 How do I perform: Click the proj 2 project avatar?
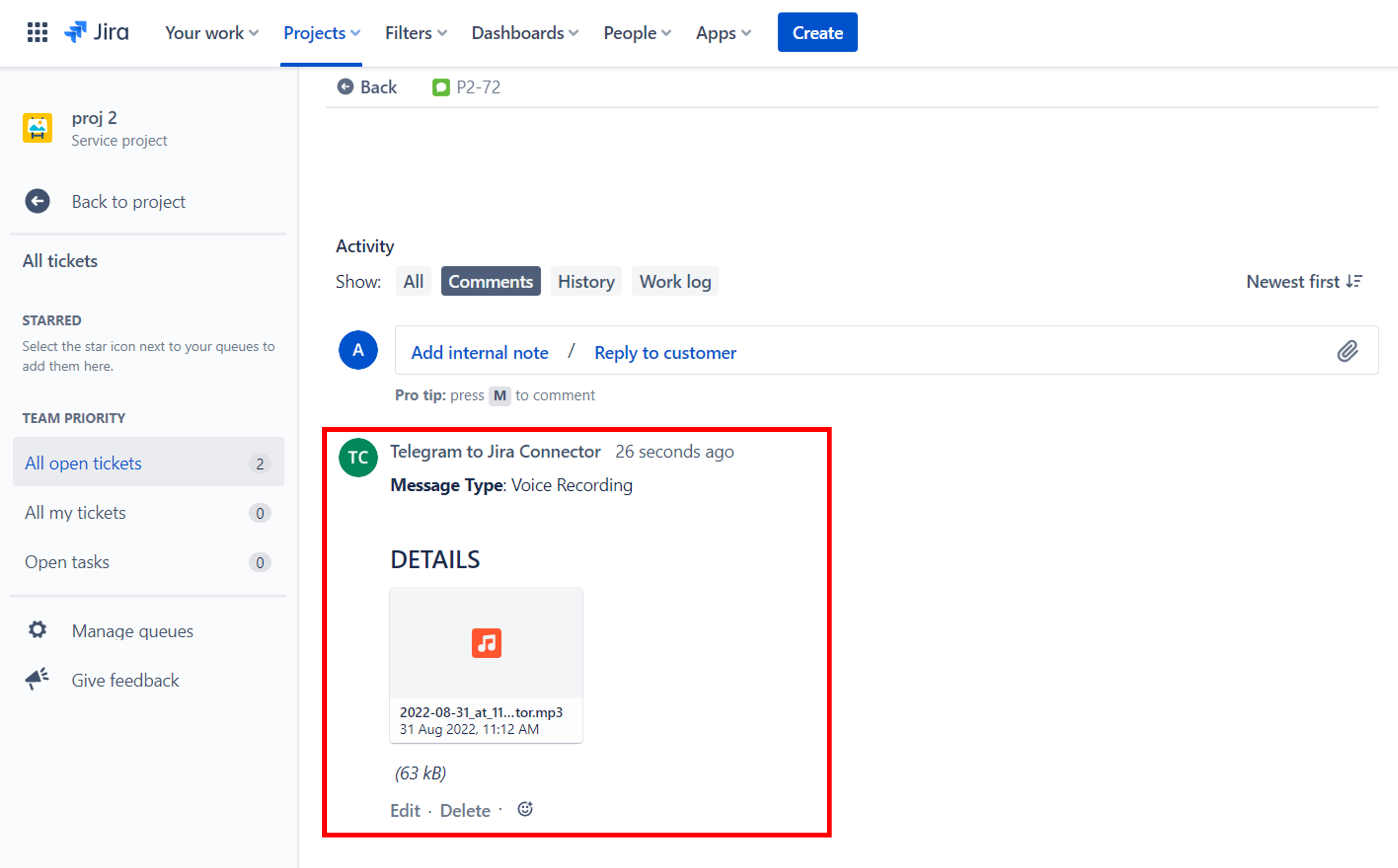[x=37, y=128]
